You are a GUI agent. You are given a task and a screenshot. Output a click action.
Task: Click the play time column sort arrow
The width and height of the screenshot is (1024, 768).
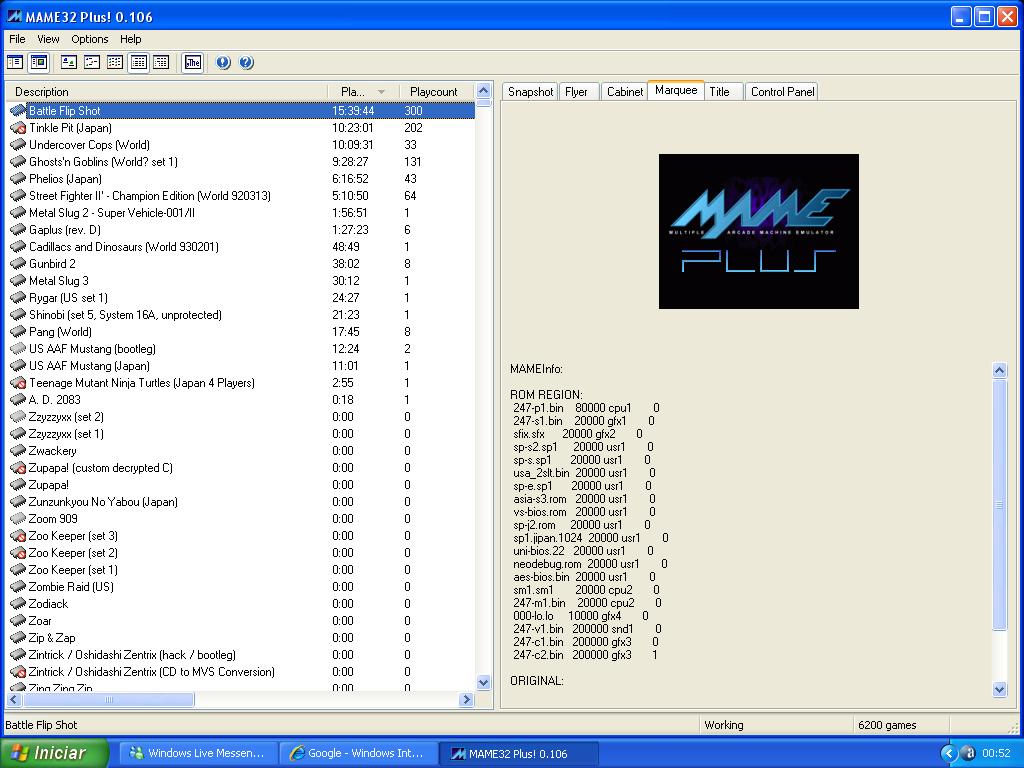[381, 92]
